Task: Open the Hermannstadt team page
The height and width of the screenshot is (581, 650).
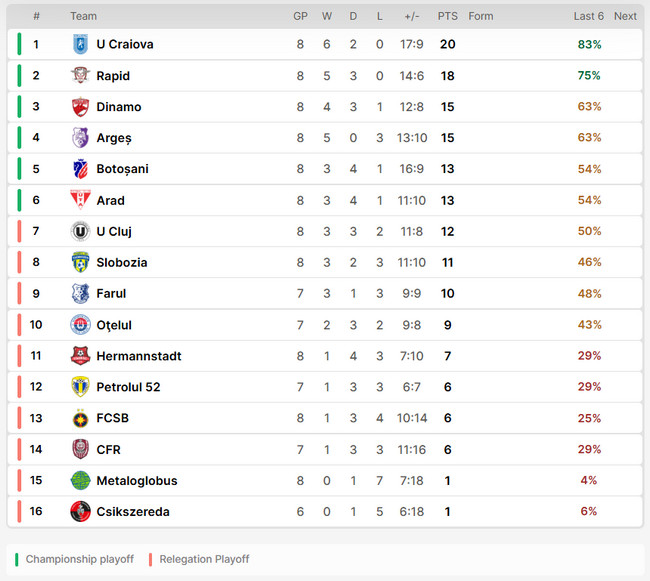Action: point(138,356)
